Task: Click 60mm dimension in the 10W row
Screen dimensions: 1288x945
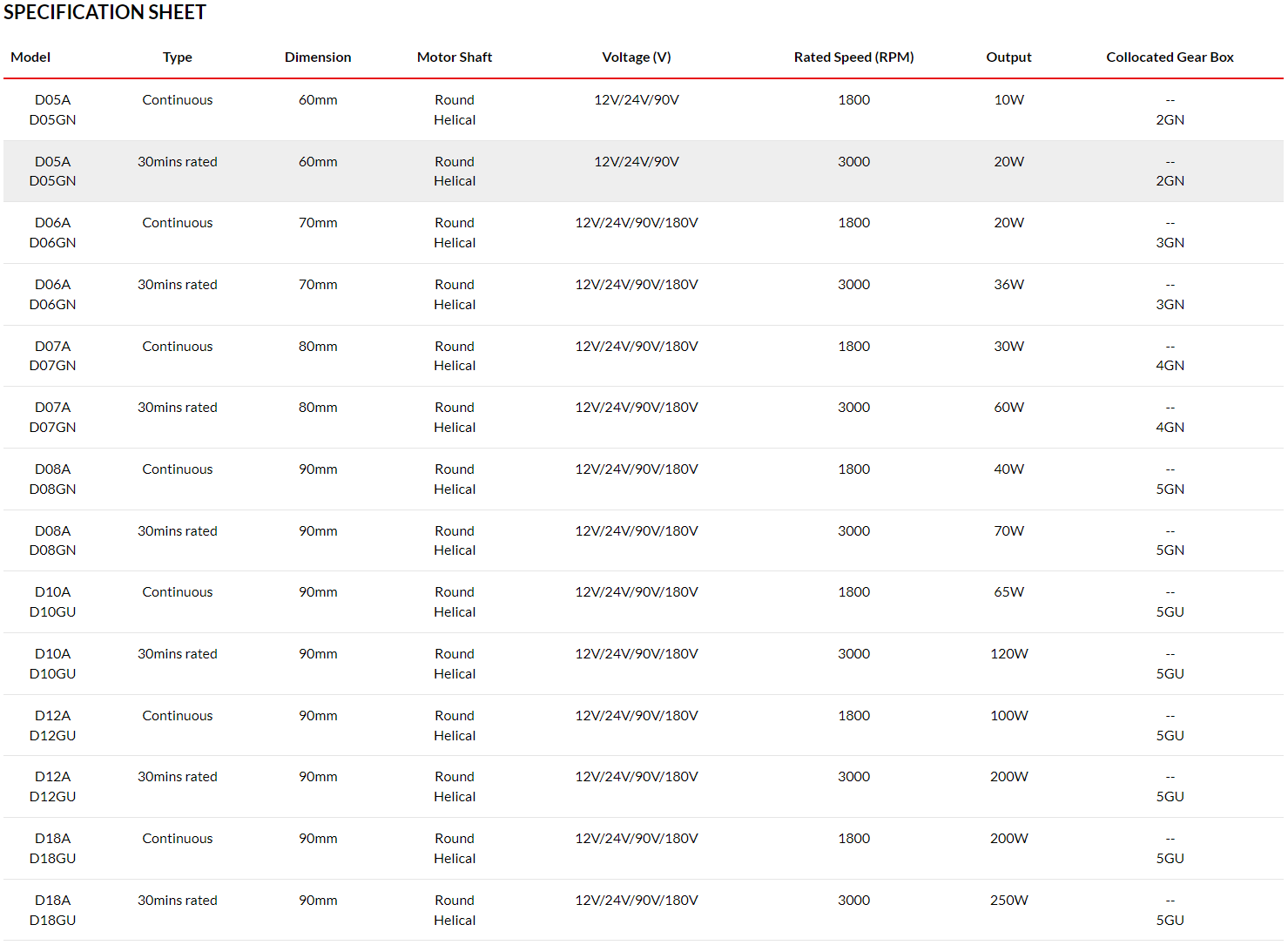Action: [x=318, y=99]
